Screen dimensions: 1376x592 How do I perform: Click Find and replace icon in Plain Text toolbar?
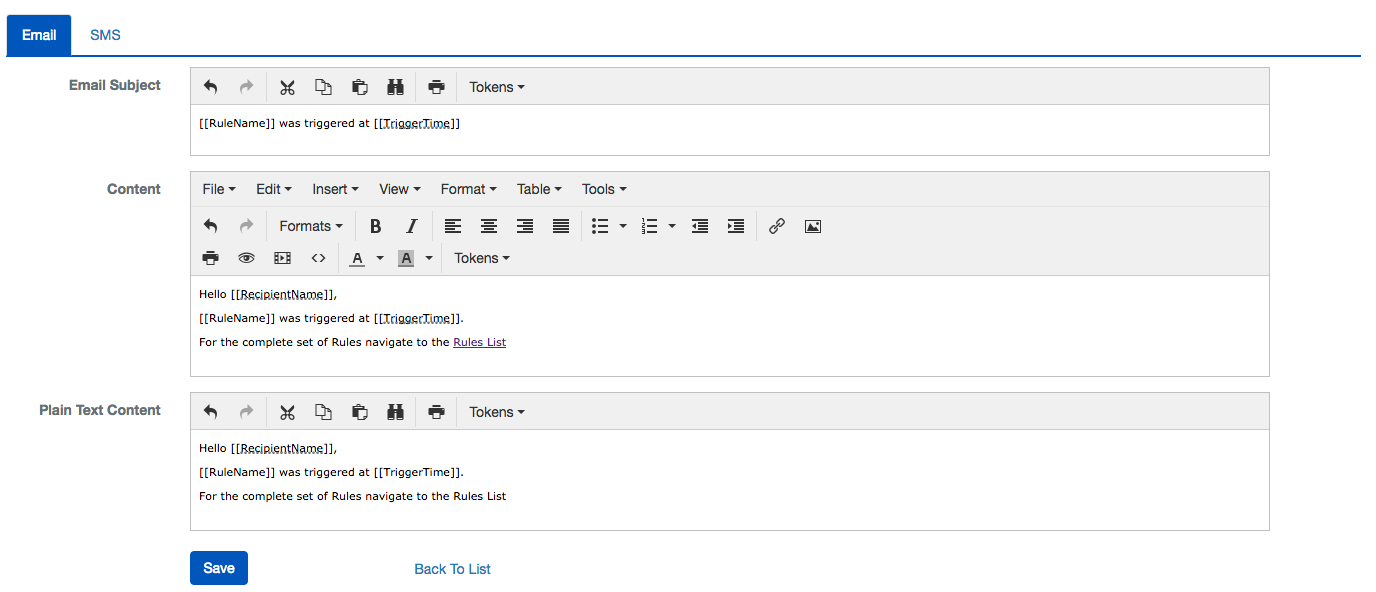395,412
